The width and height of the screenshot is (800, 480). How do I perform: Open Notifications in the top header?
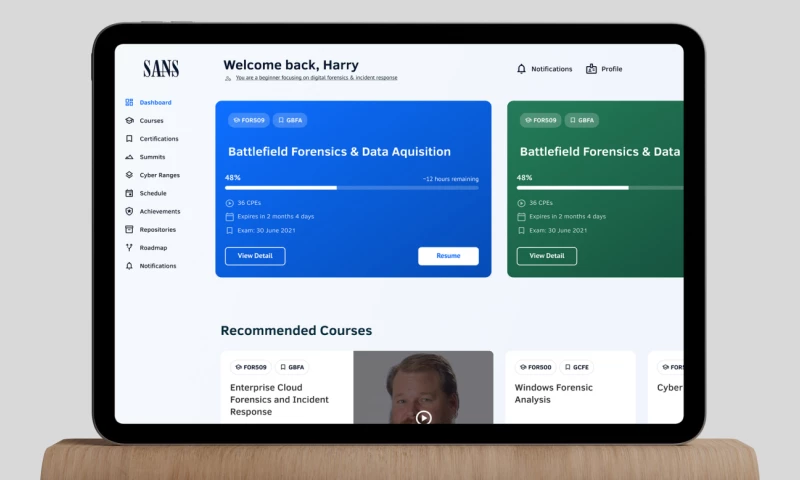click(544, 69)
